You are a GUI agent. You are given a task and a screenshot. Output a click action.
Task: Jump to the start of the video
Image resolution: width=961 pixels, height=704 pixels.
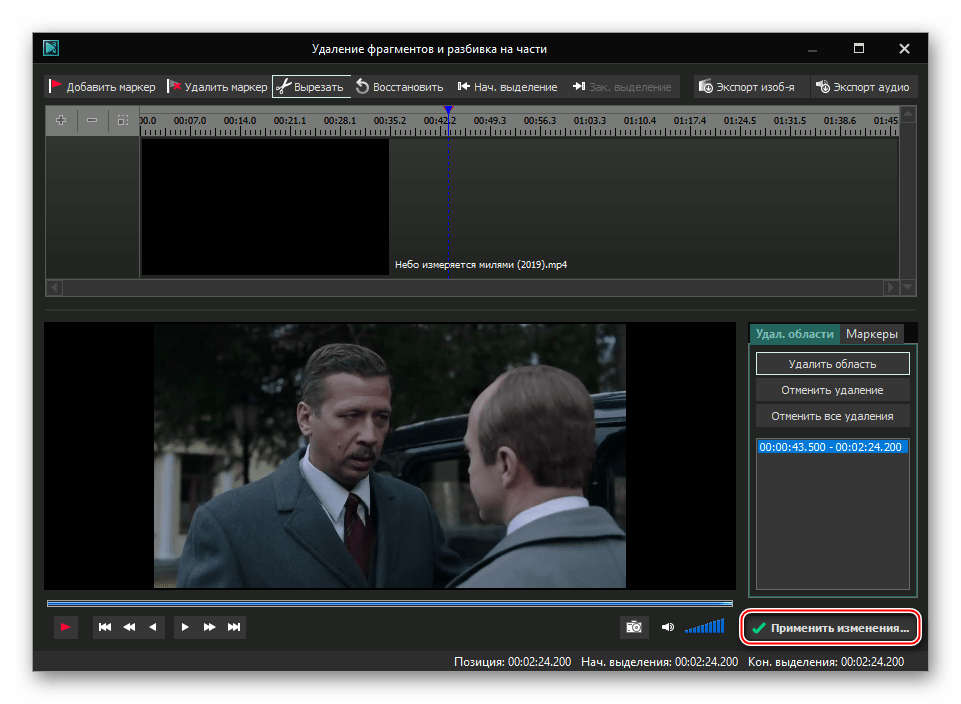(x=105, y=627)
